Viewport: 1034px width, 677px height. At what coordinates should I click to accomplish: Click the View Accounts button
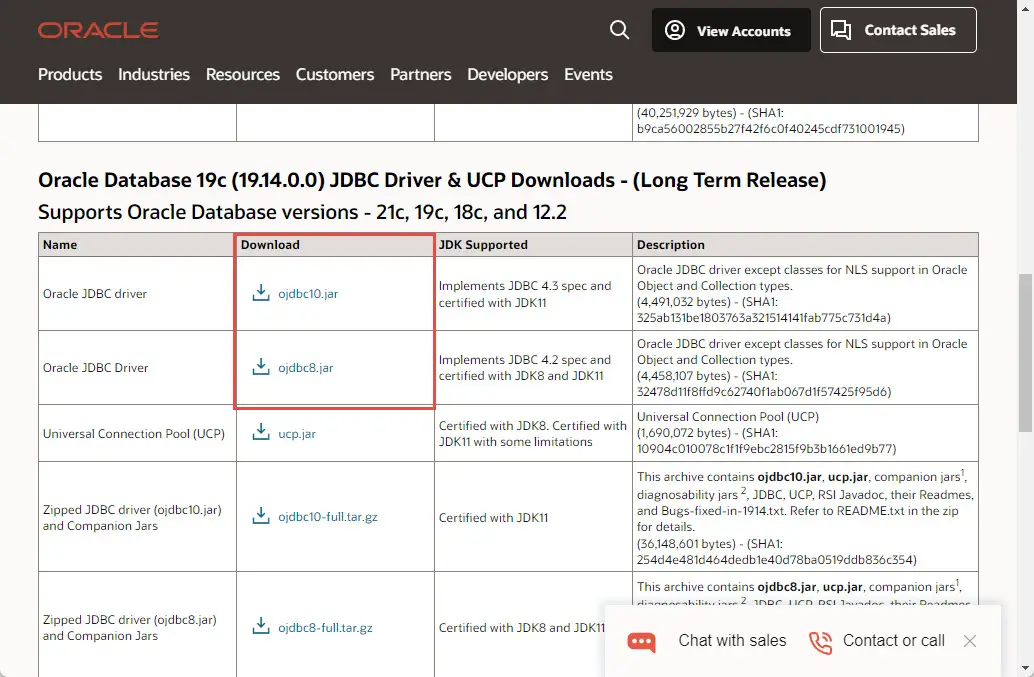731,30
